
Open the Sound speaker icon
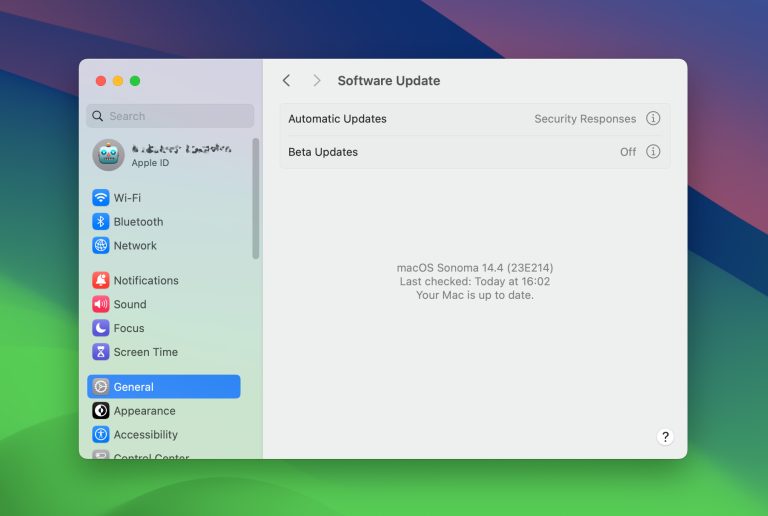(x=101, y=305)
